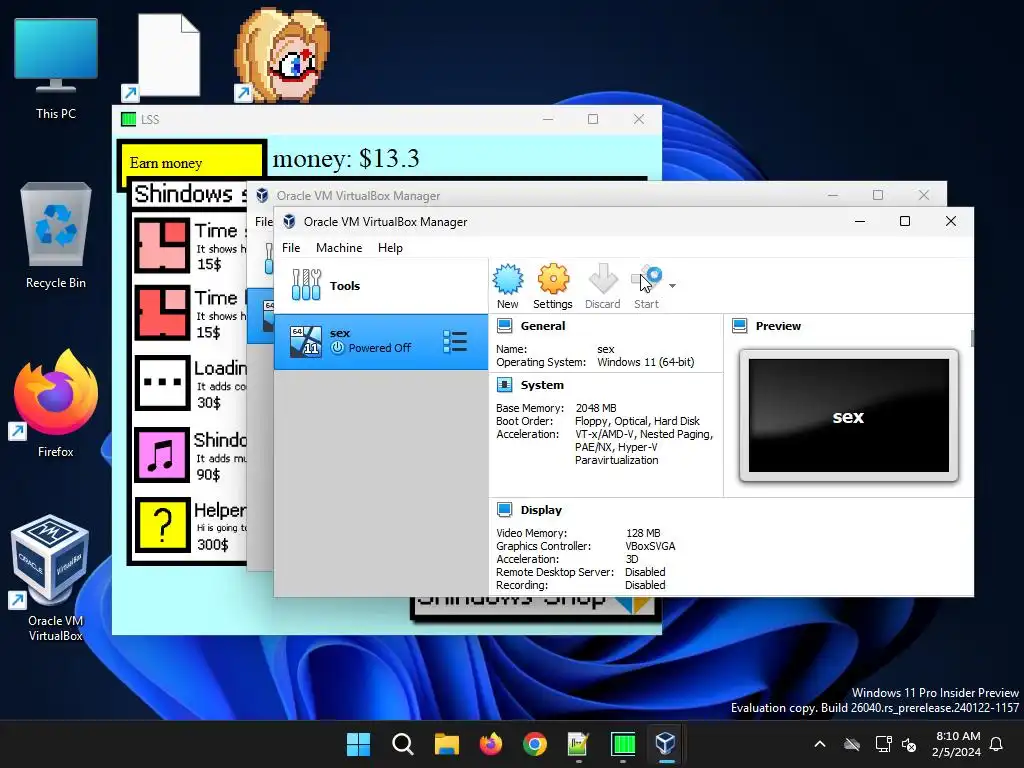Open the Machine menu
The image size is (1024, 768).
click(339, 248)
